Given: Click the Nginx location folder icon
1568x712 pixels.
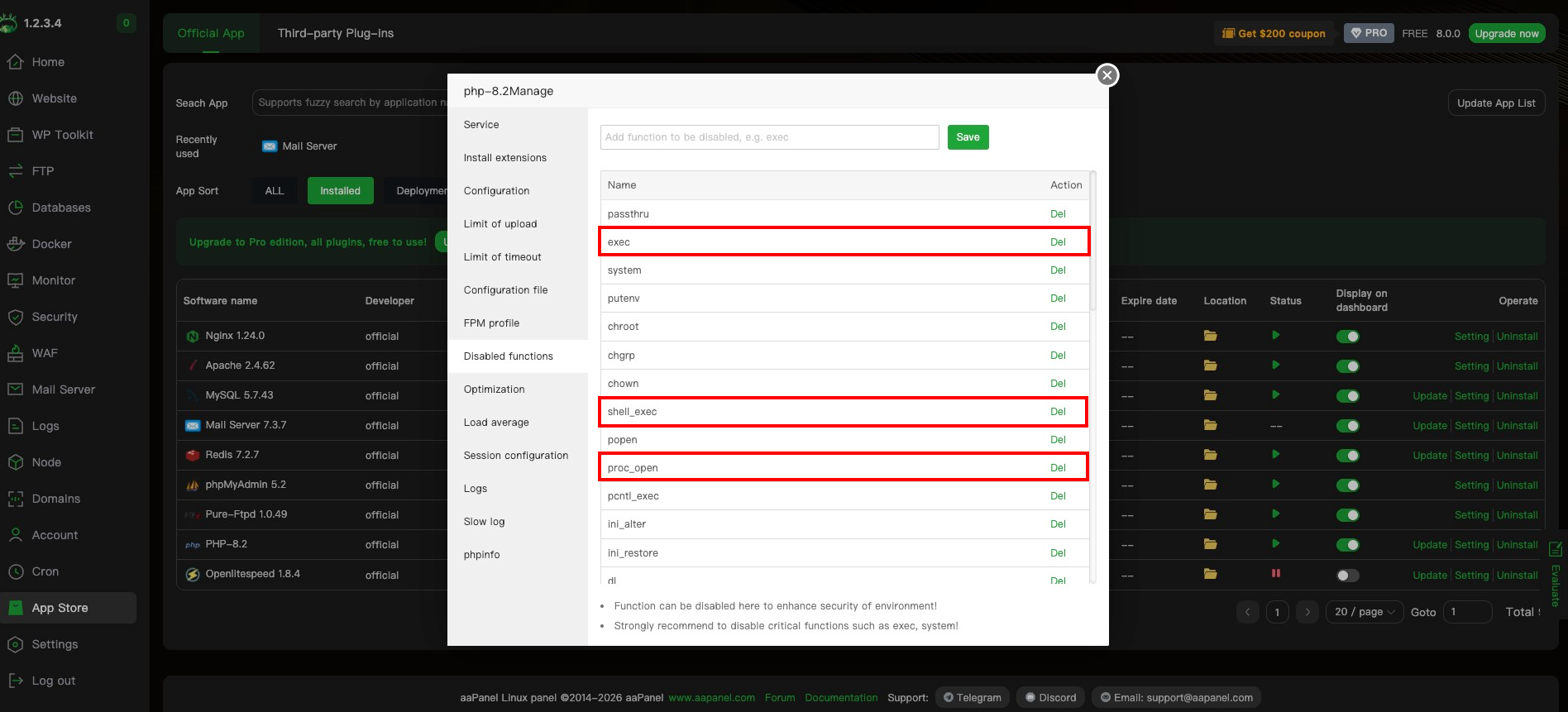Looking at the screenshot, I should click(x=1210, y=336).
